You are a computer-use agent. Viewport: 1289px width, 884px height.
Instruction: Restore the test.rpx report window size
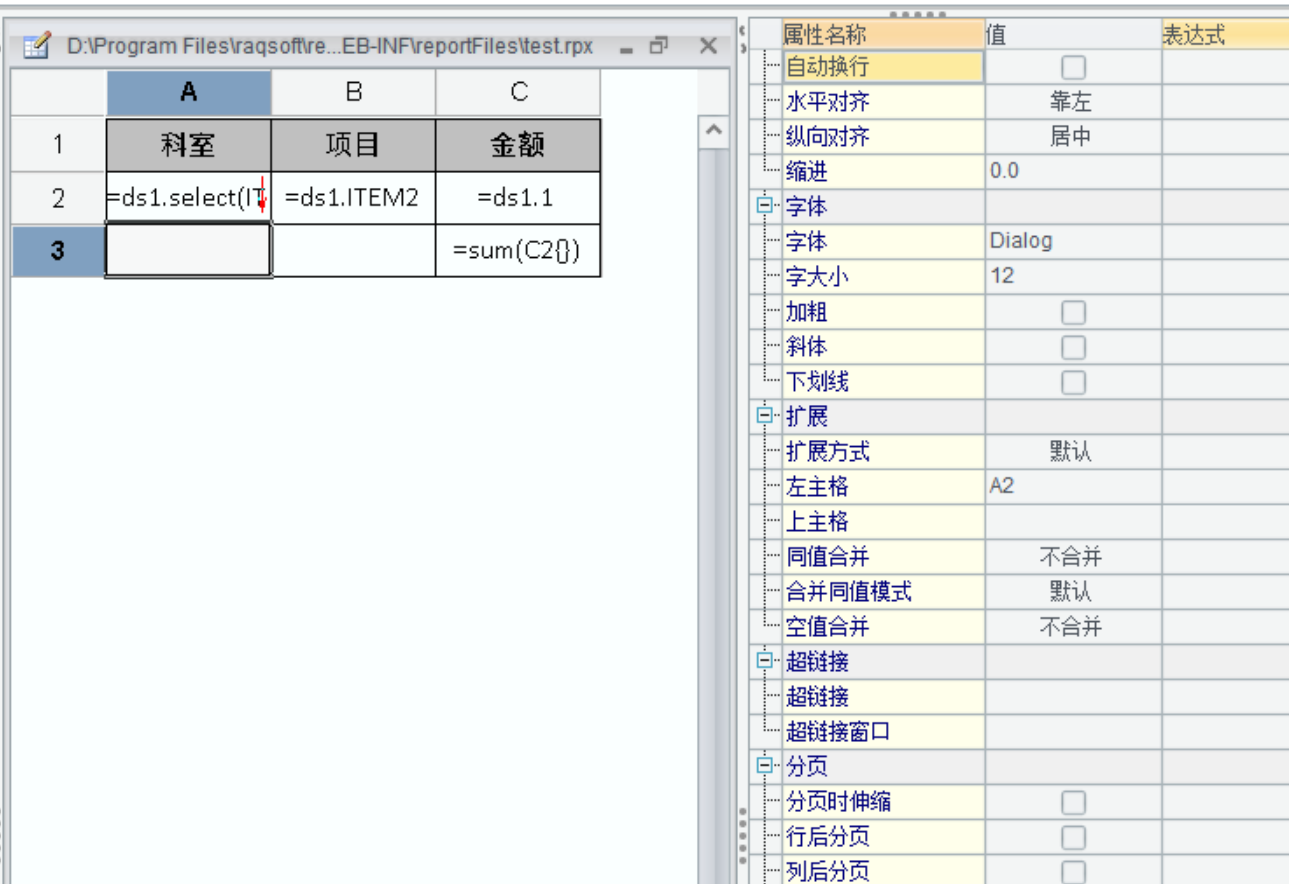(x=659, y=46)
